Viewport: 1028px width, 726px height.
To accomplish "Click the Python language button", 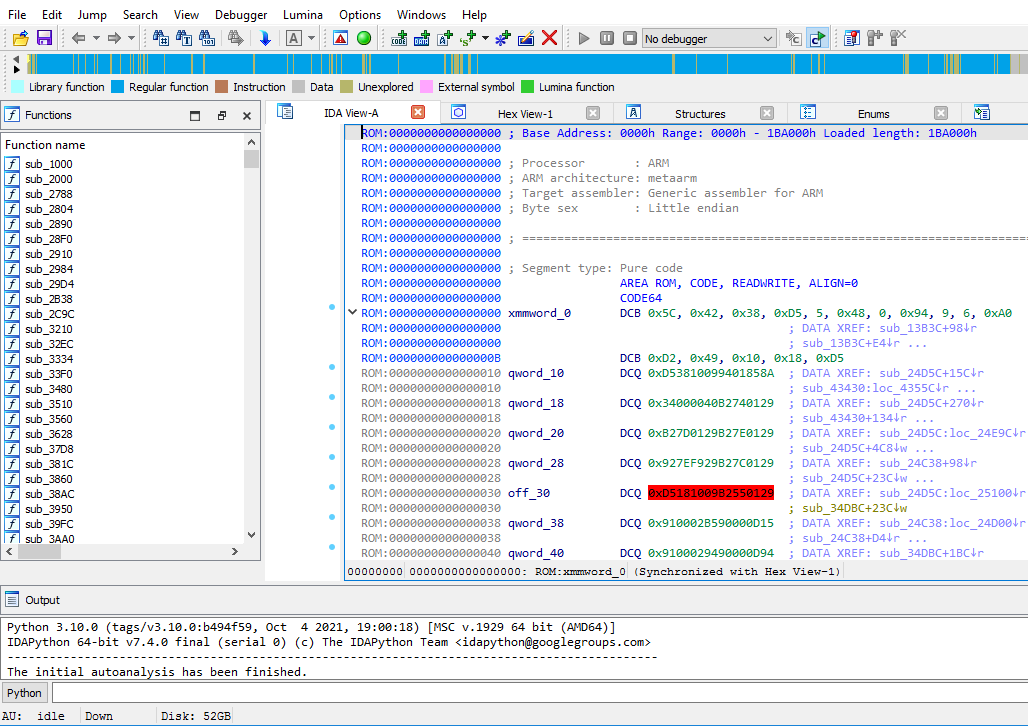I will coord(25,692).
